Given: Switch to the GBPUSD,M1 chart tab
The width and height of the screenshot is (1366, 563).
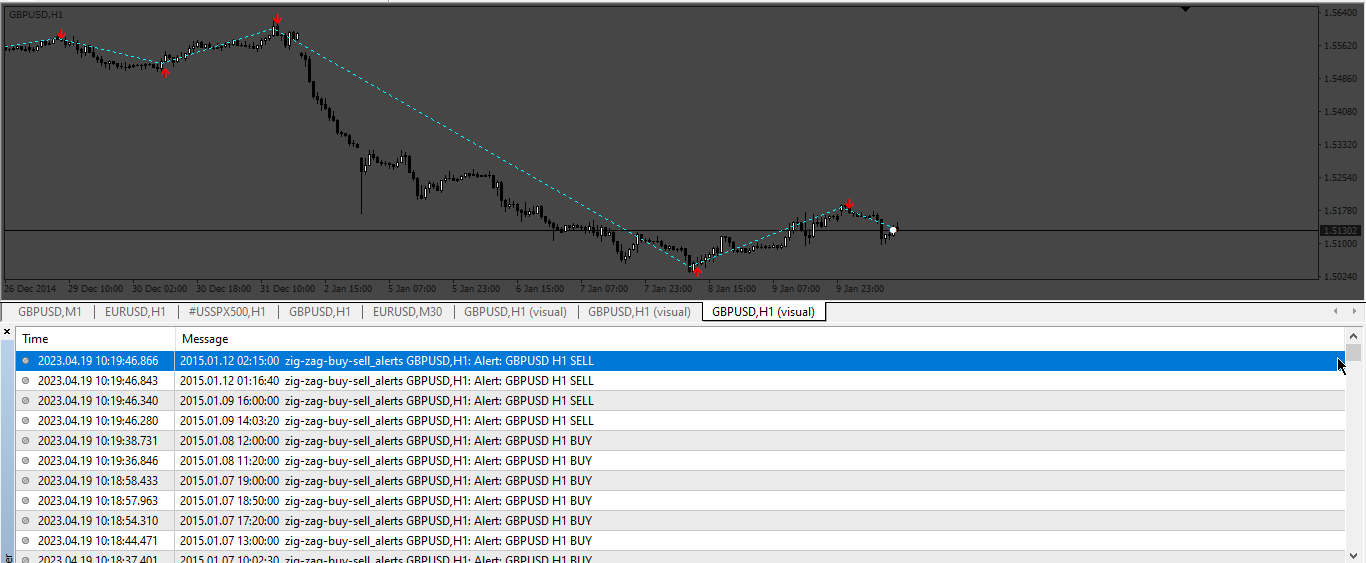Looking at the screenshot, I should tap(49, 312).
